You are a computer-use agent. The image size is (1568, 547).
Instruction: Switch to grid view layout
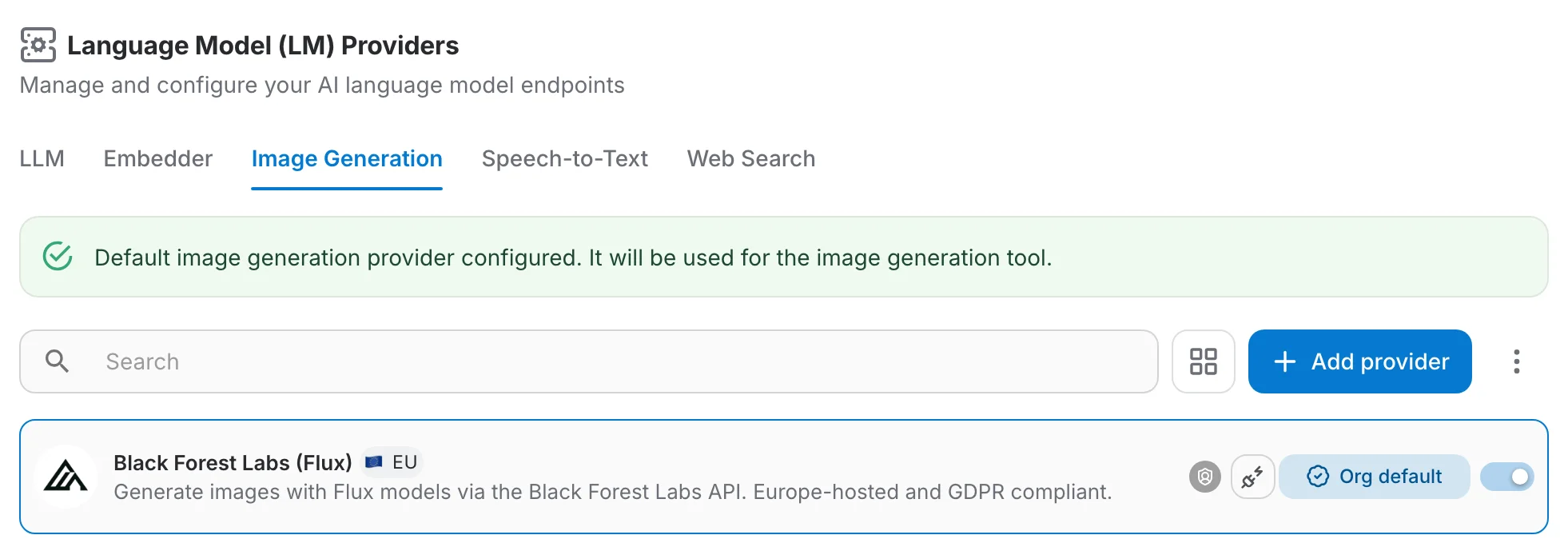(1203, 361)
